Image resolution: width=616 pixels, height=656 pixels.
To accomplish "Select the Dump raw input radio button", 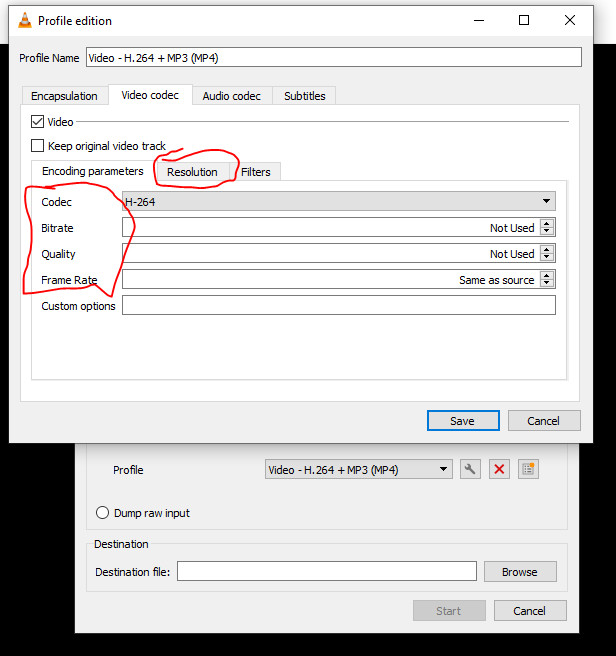I will [x=102, y=513].
